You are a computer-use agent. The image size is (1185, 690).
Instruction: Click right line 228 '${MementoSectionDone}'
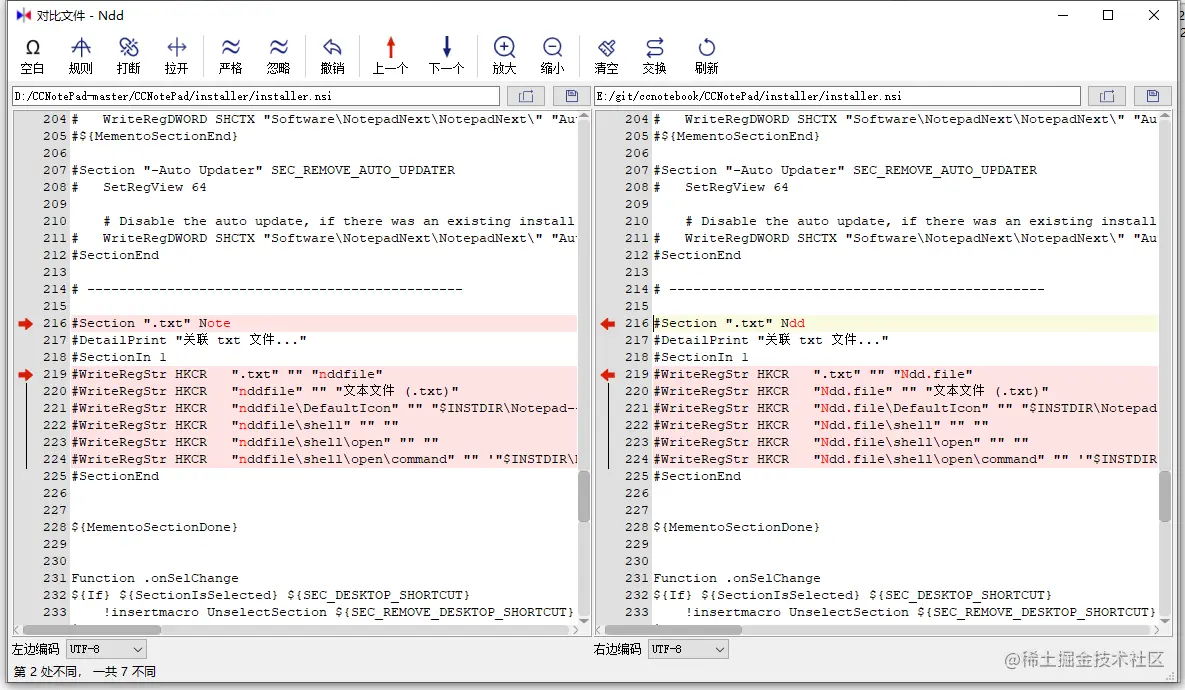(736, 528)
